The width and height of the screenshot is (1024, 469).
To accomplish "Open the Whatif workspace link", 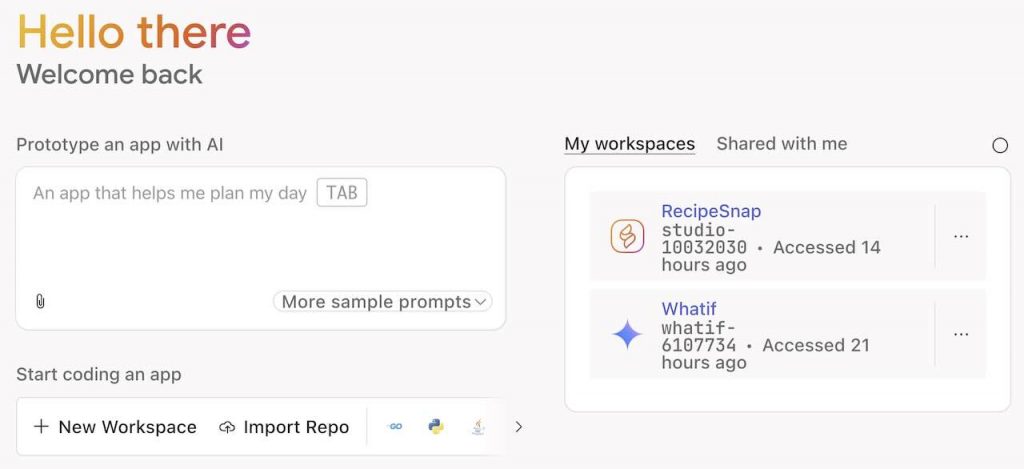I will tap(689, 309).
